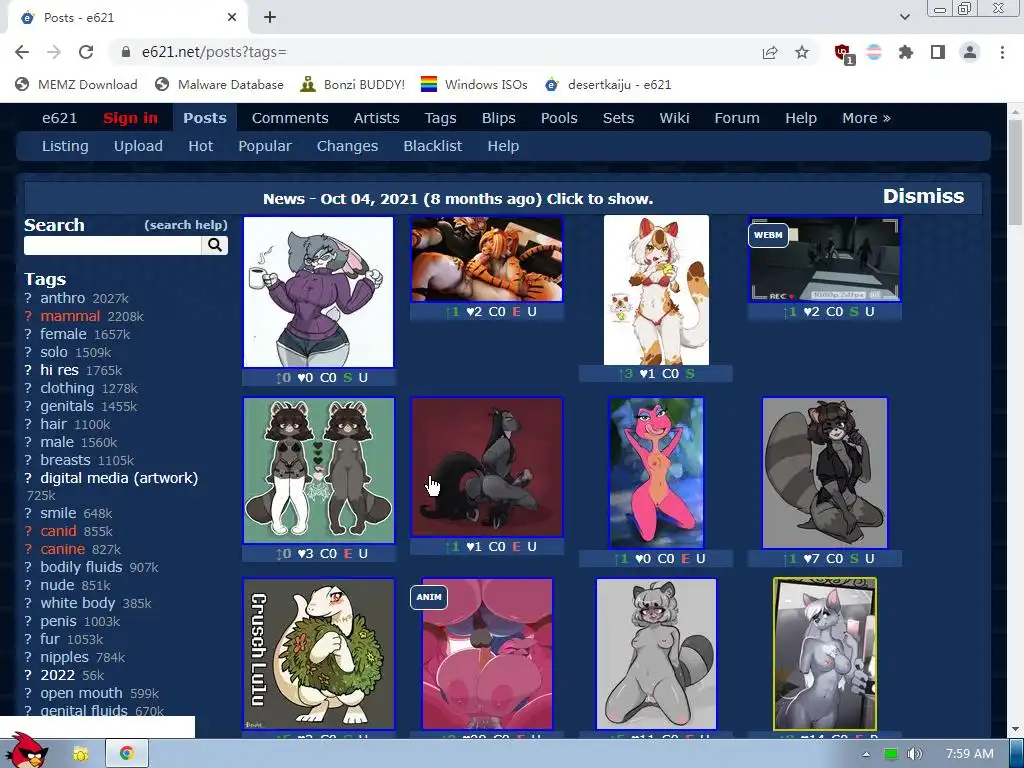
Task: Click the red bird Start button
Action: coord(25,751)
